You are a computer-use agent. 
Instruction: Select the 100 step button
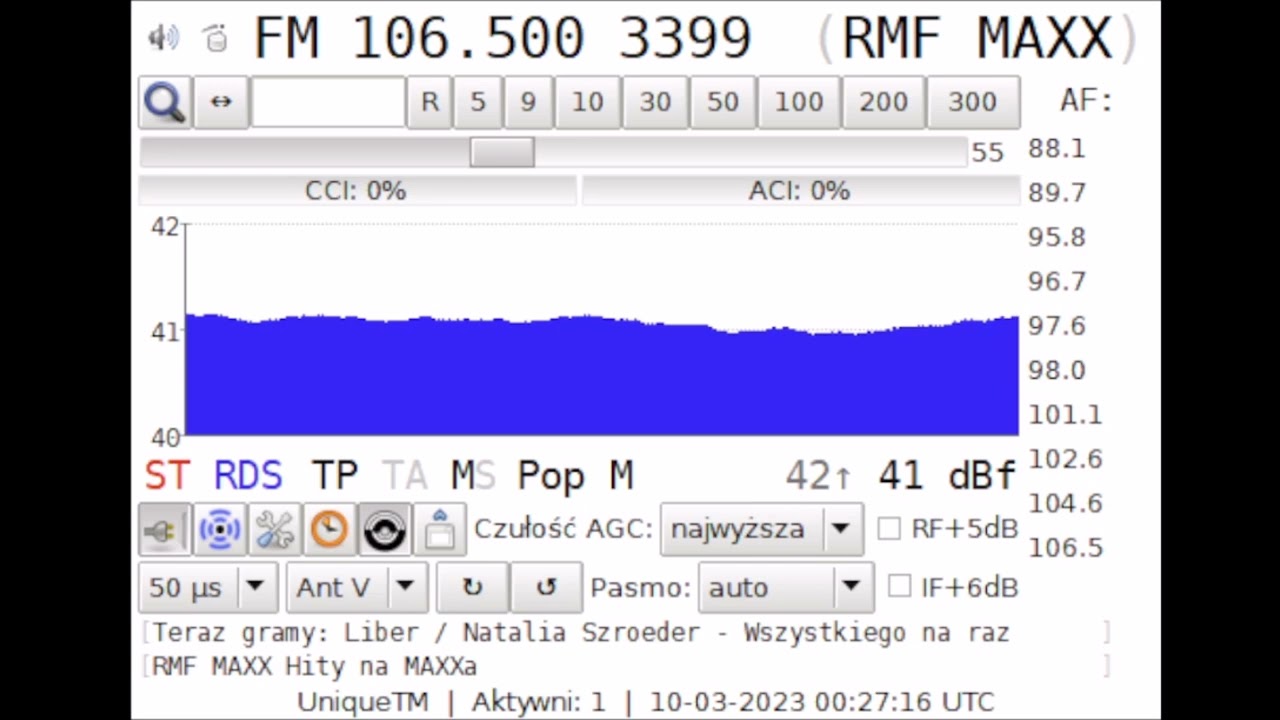[799, 102]
